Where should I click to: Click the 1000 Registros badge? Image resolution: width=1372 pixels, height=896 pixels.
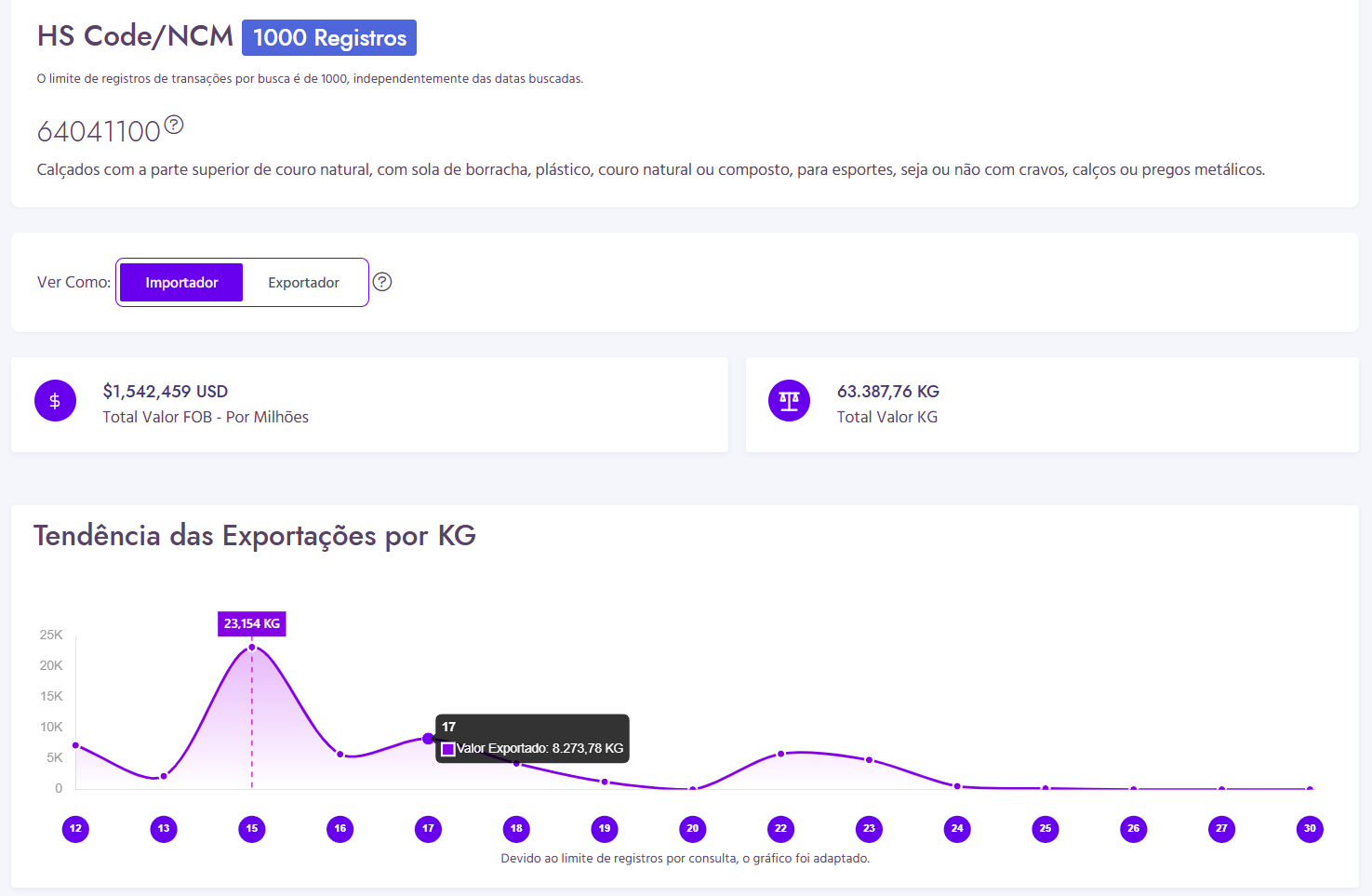click(x=329, y=38)
